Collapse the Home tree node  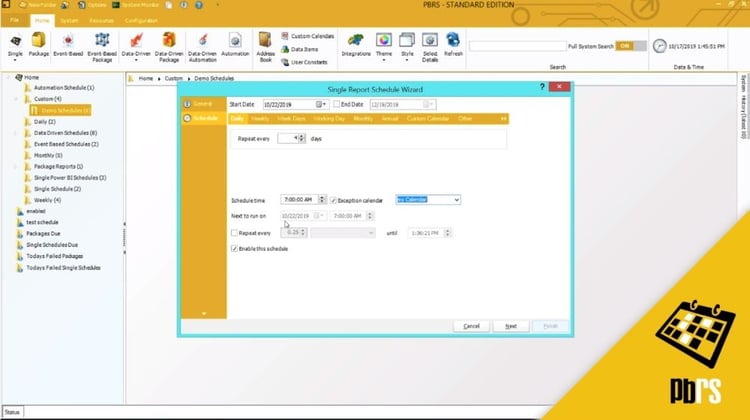8,77
